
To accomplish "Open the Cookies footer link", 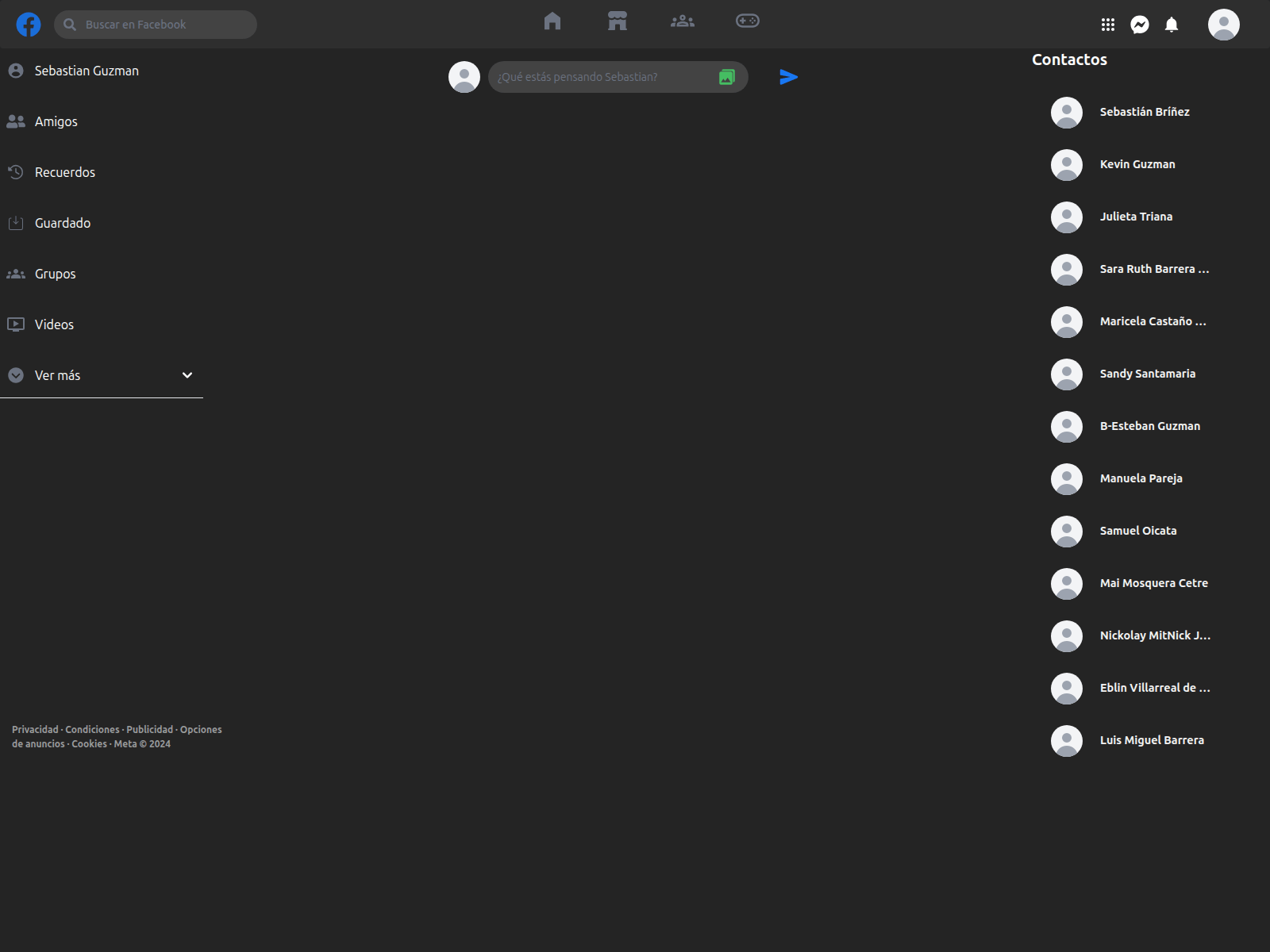I will (89, 744).
